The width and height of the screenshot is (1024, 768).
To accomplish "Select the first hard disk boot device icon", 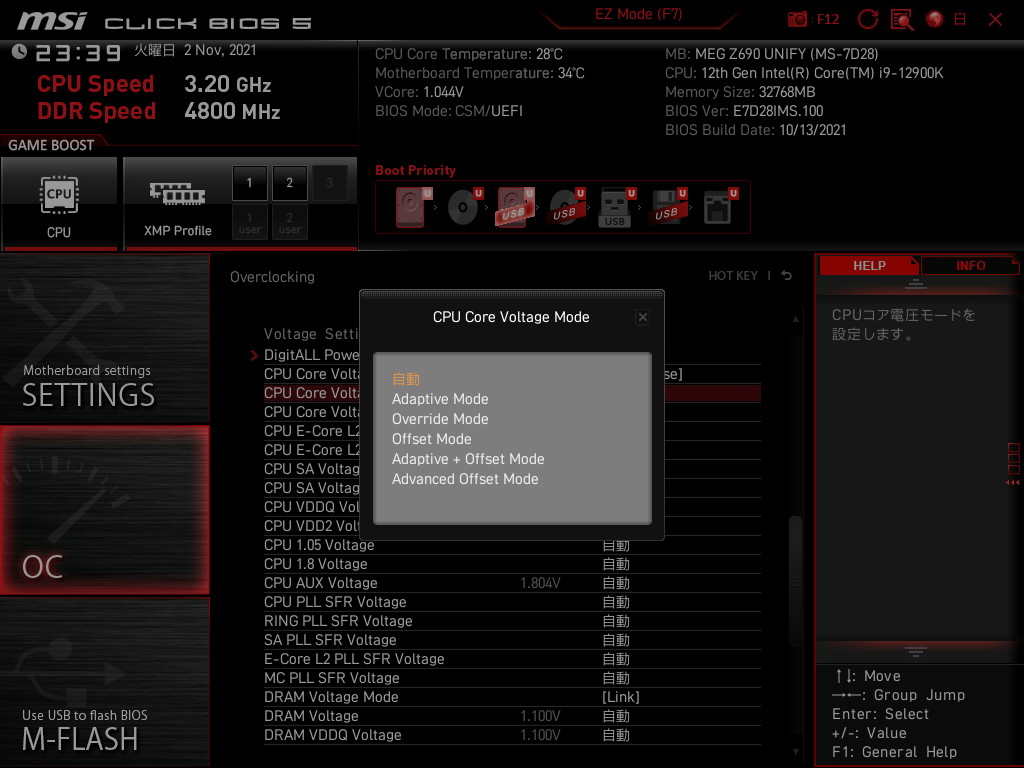I will point(412,207).
